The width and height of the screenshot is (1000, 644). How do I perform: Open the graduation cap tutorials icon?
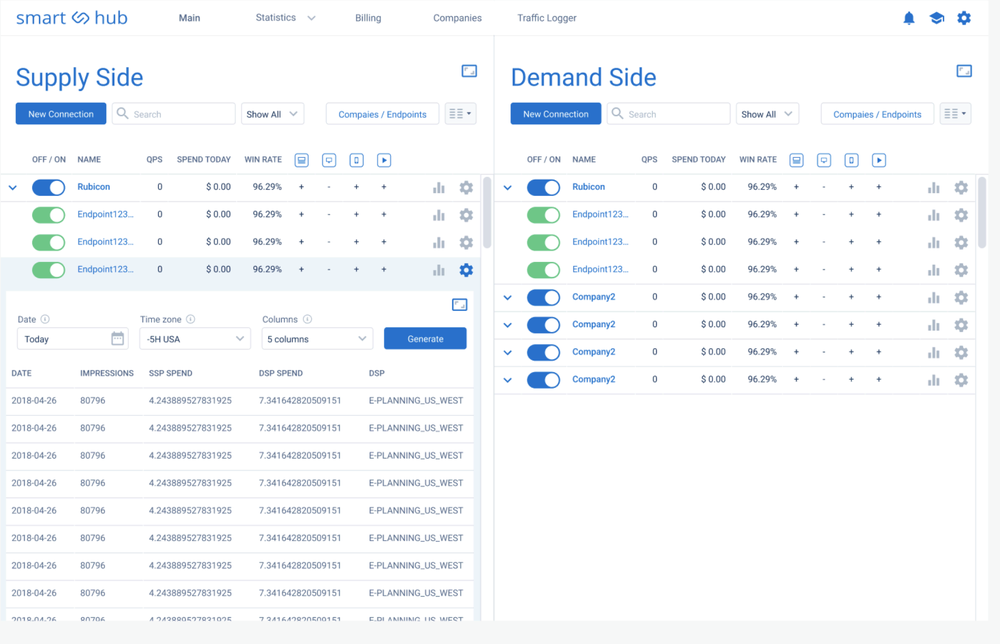936,18
